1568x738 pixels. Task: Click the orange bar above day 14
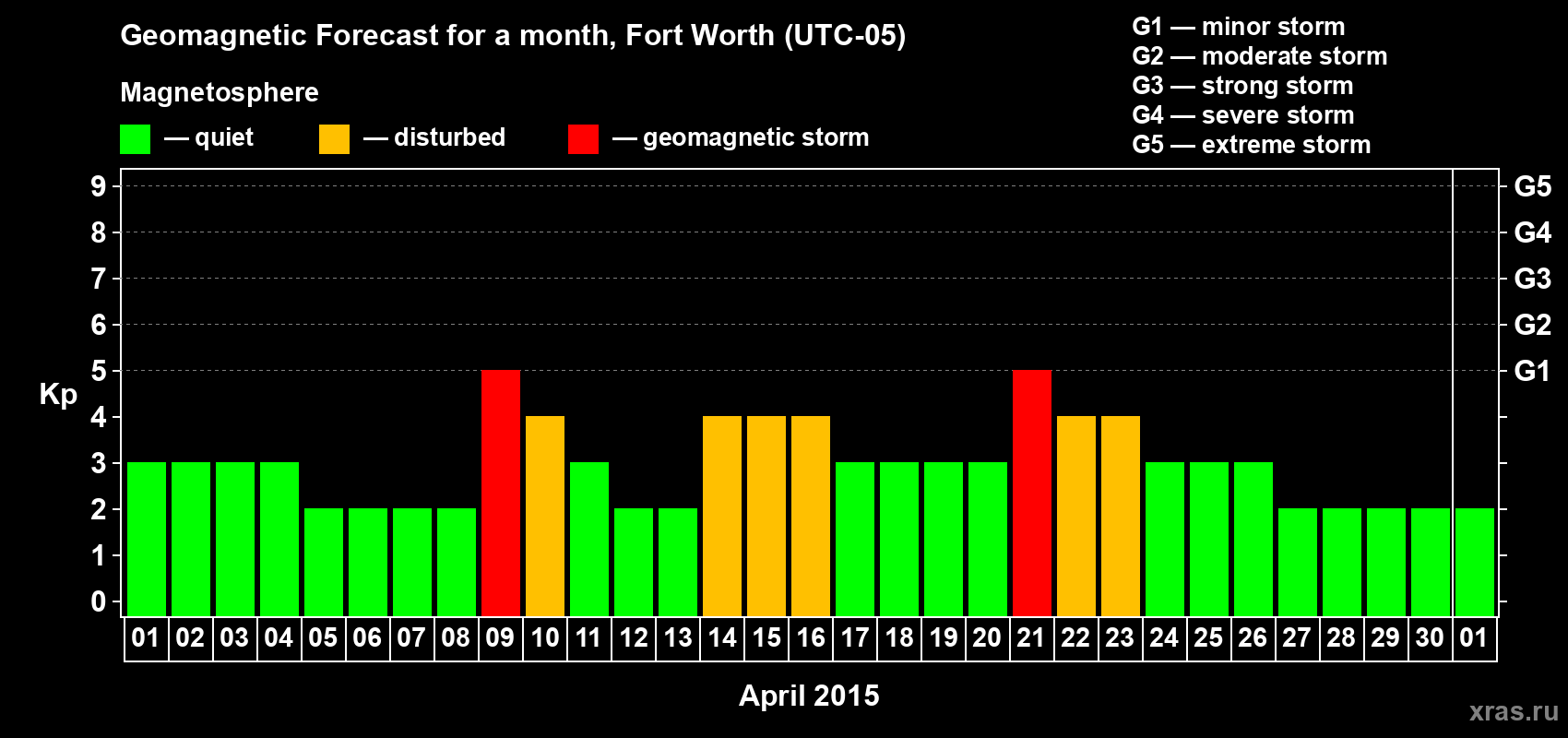[x=722, y=517]
